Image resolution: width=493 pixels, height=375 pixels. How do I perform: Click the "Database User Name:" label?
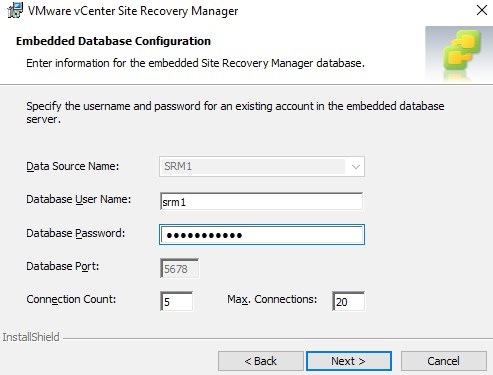pos(79,199)
